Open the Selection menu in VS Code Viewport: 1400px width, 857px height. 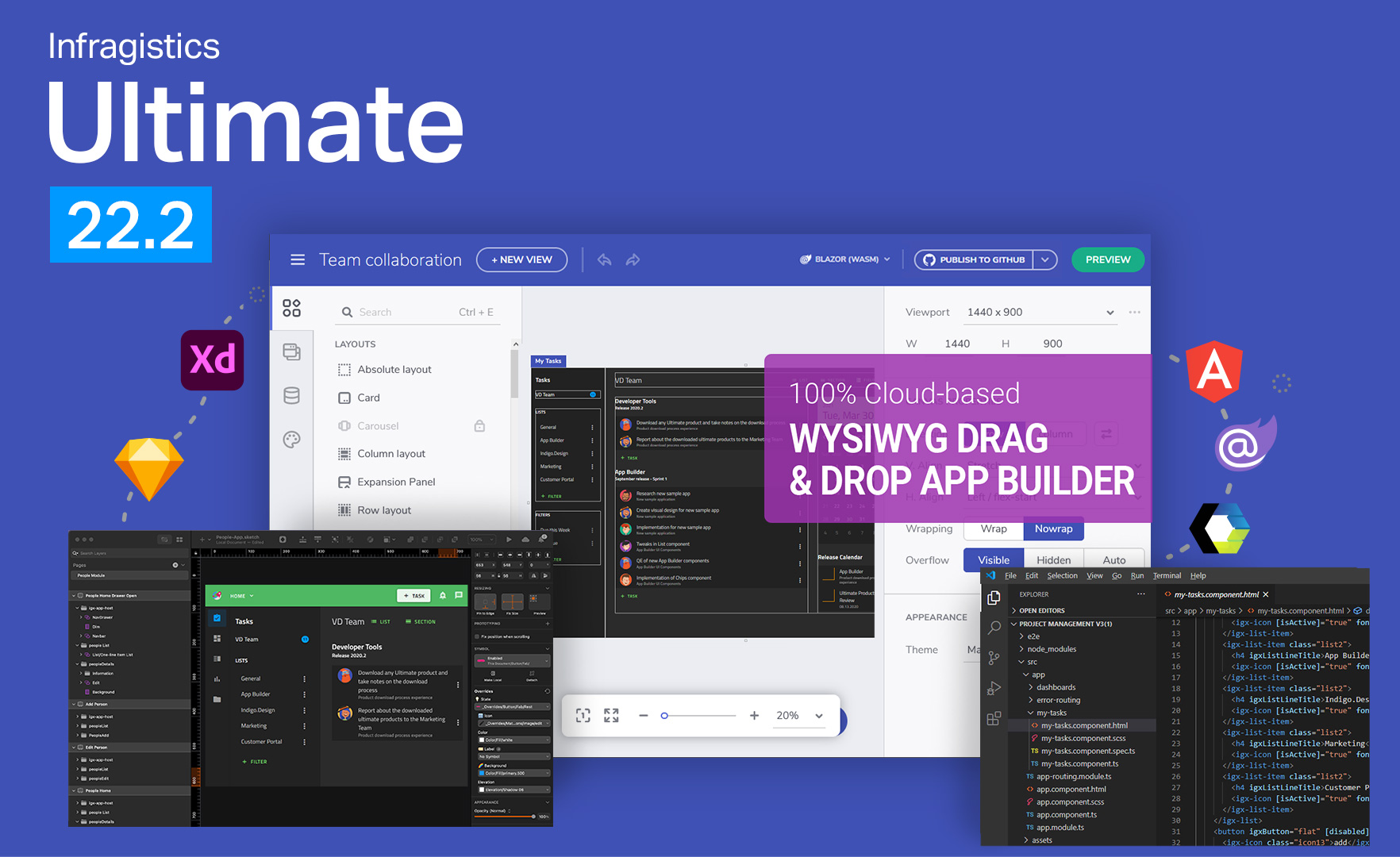(x=1062, y=576)
